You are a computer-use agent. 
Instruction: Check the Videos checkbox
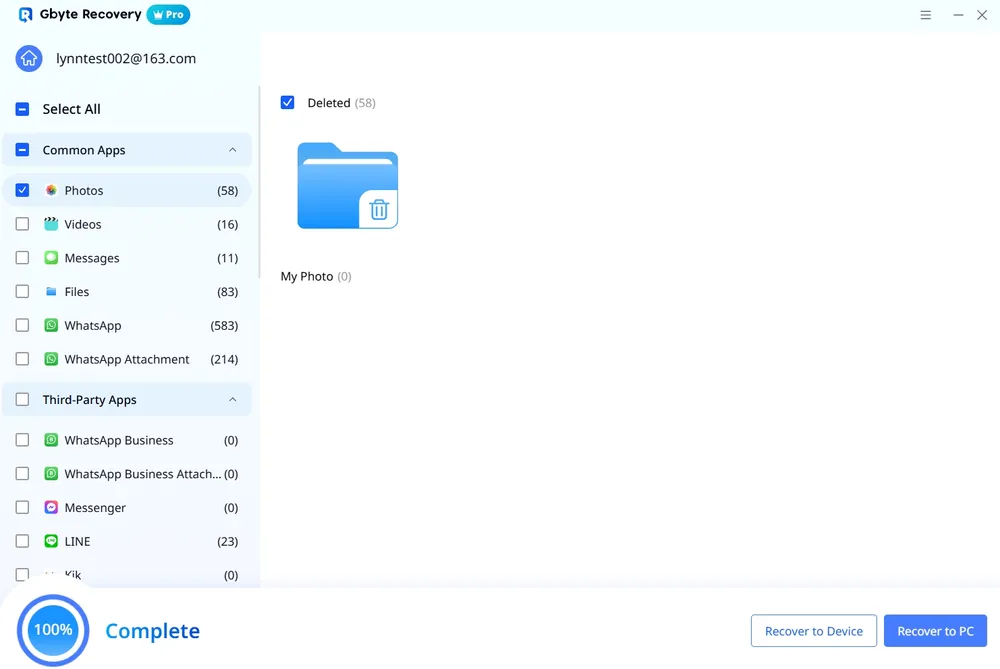22,224
